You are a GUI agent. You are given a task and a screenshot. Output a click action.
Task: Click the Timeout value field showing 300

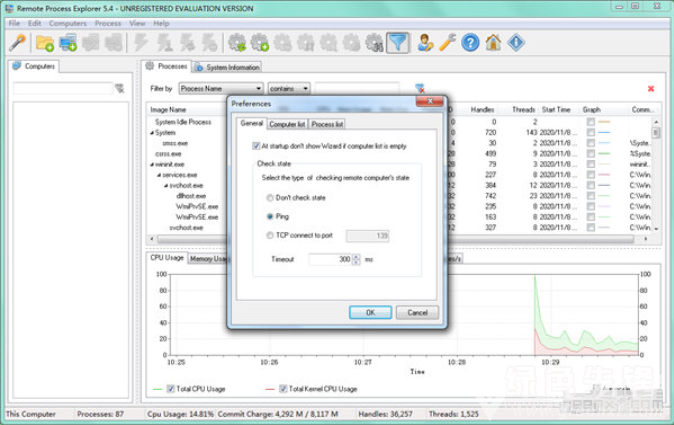coord(330,259)
